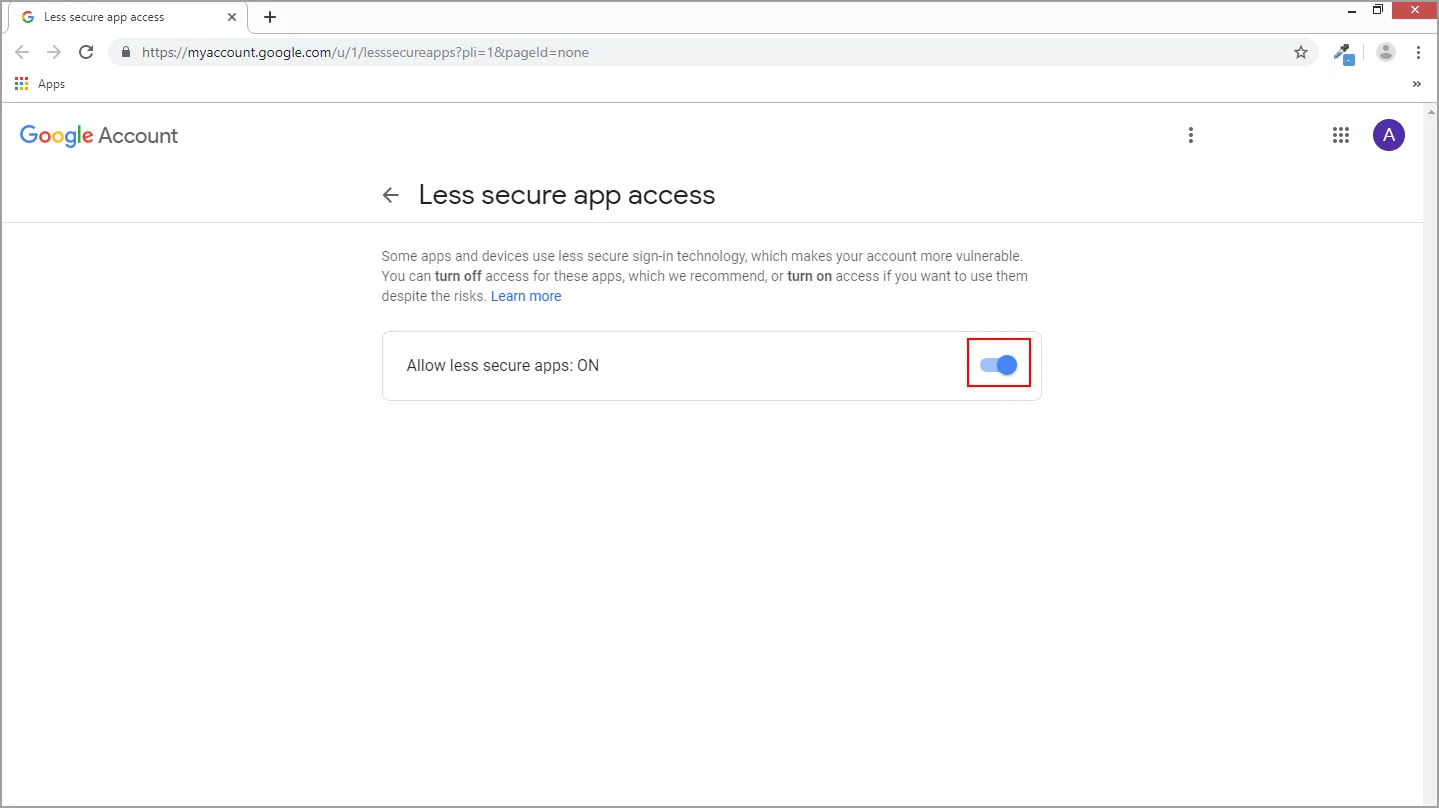The width and height of the screenshot is (1439, 808).
Task: Click the forward navigation button
Action: point(54,52)
